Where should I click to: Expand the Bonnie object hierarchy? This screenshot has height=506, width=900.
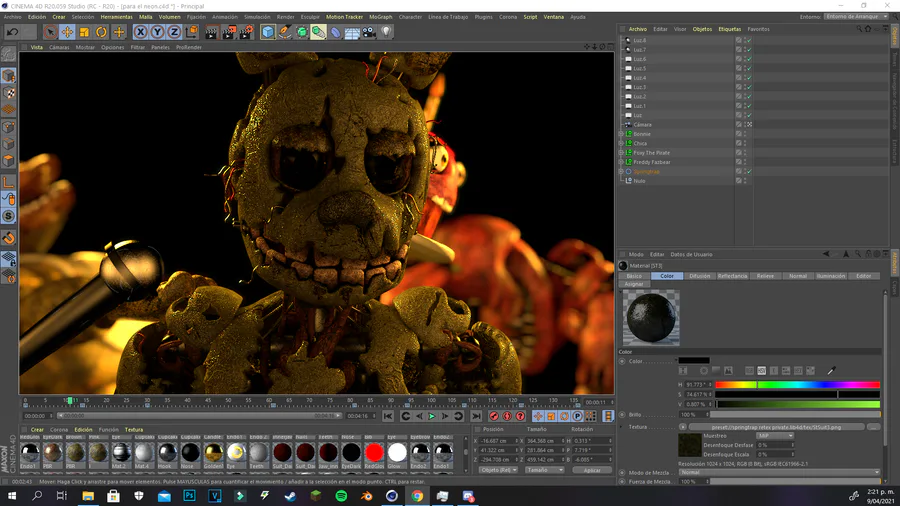[x=621, y=134]
